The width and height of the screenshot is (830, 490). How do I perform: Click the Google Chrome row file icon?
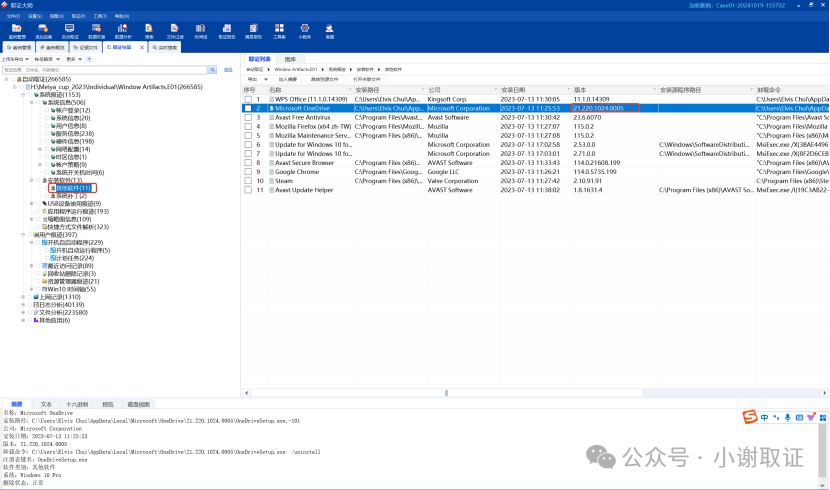(272, 172)
